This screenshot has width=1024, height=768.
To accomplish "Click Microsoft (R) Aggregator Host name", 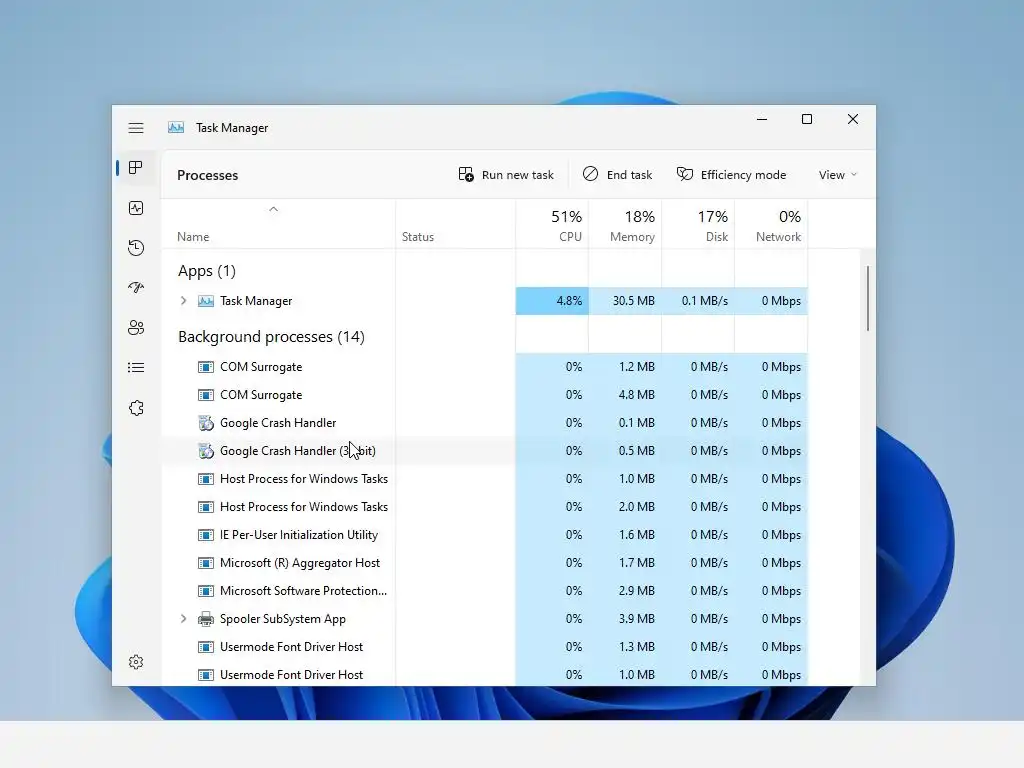I will (300, 563).
